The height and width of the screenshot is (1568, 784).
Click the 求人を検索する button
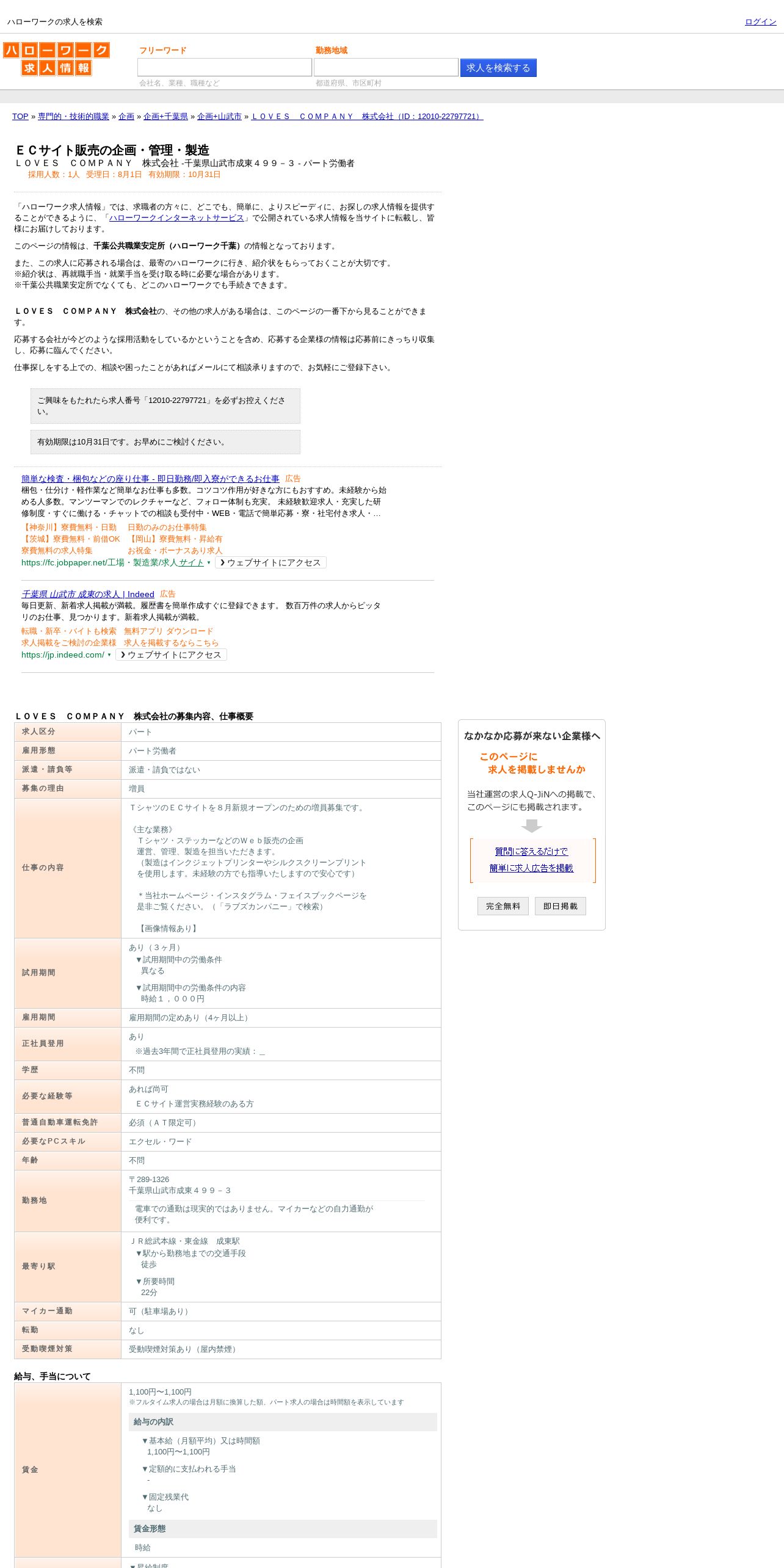pos(498,68)
